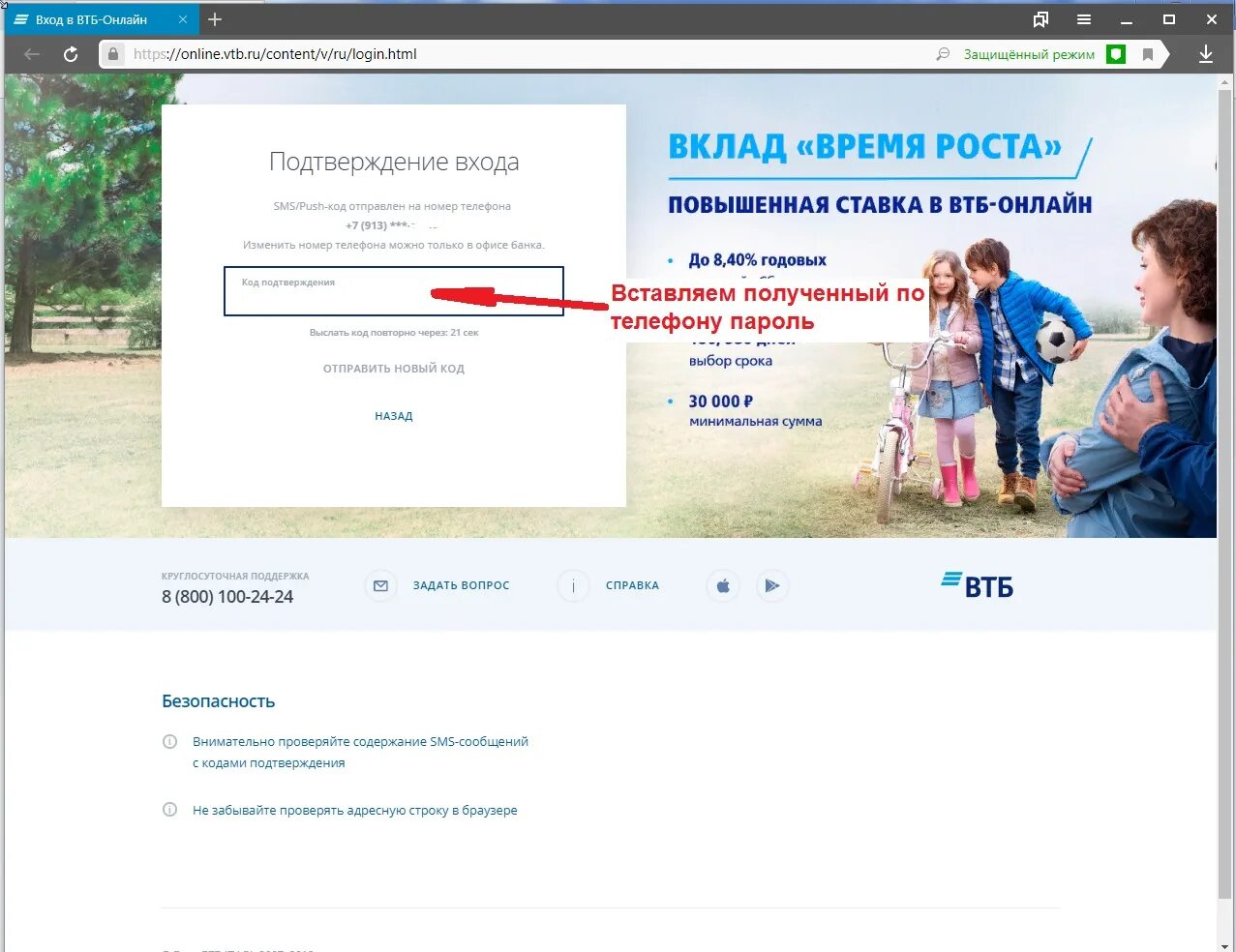Image resolution: width=1236 pixels, height=952 pixels.
Task: Bookmark page using the flag icon
Action: click(1148, 54)
